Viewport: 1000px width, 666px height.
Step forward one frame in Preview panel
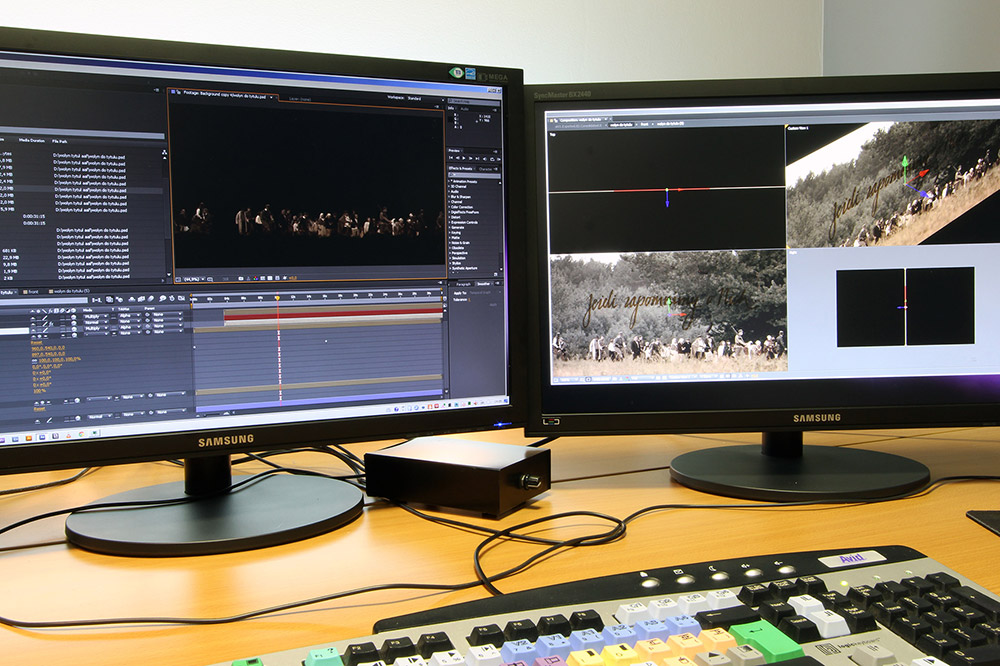point(471,158)
